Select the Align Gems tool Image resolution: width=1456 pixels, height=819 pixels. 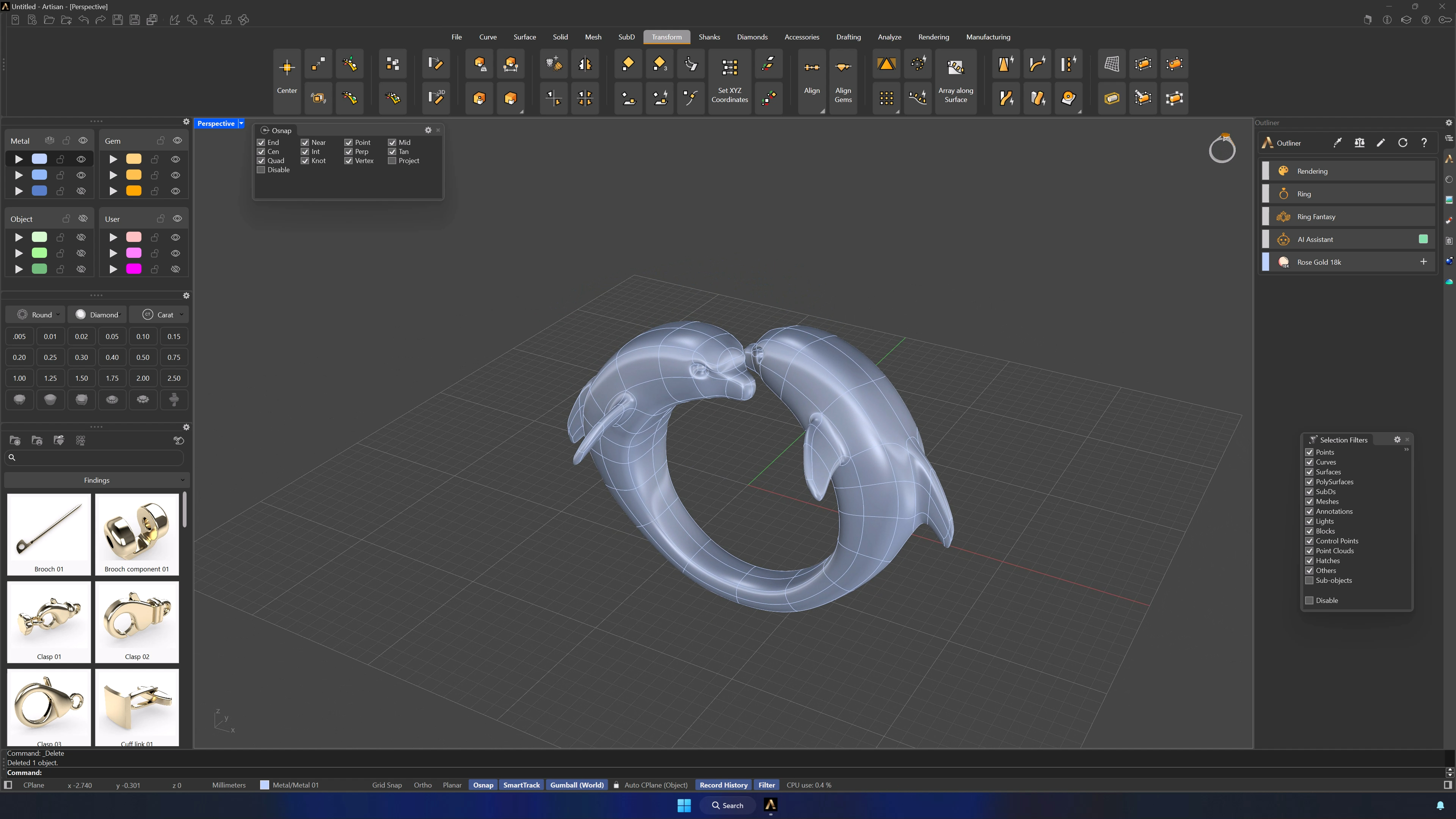843,81
